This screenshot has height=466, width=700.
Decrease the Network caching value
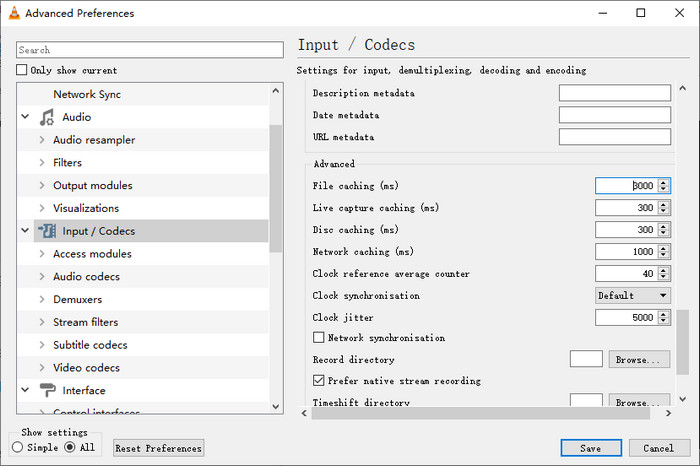(663, 255)
